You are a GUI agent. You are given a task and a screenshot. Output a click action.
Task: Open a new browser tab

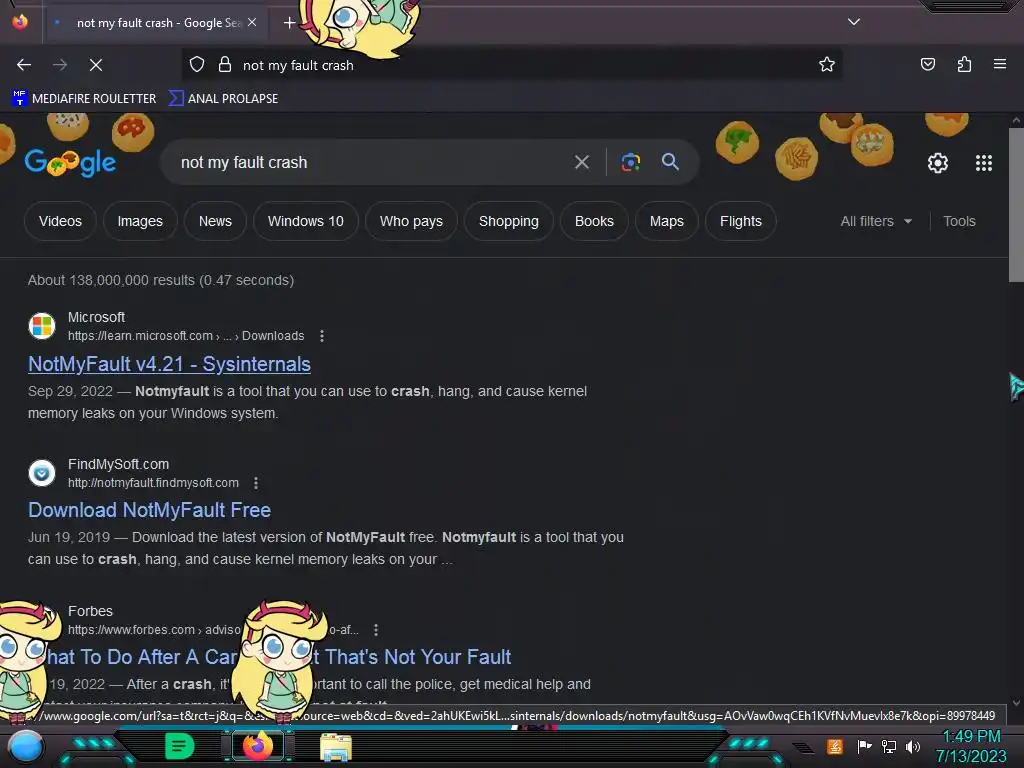[x=289, y=23]
